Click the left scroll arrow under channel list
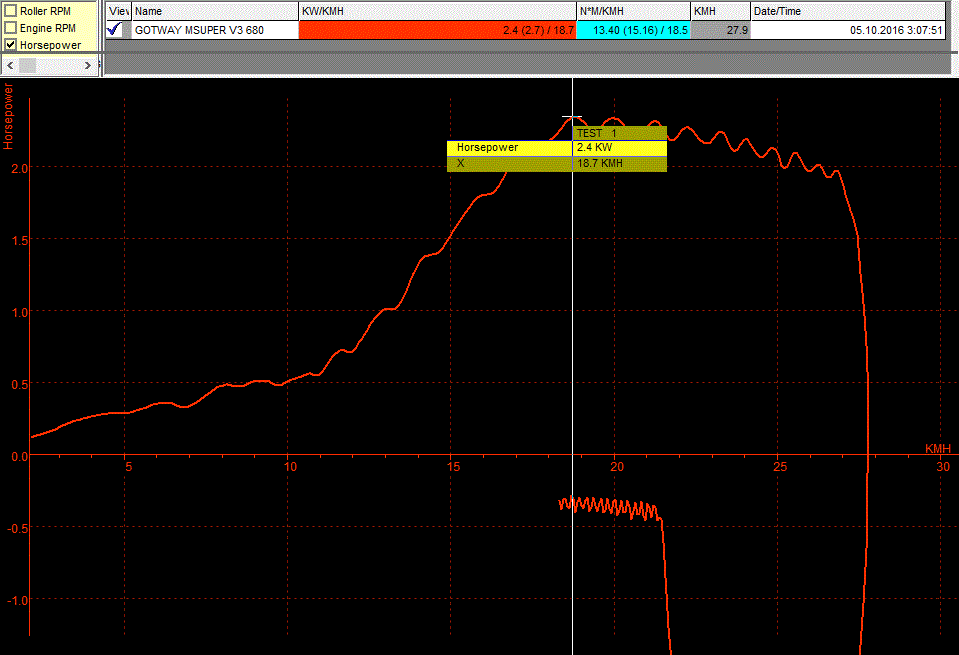The width and height of the screenshot is (959, 655). point(10,65)
